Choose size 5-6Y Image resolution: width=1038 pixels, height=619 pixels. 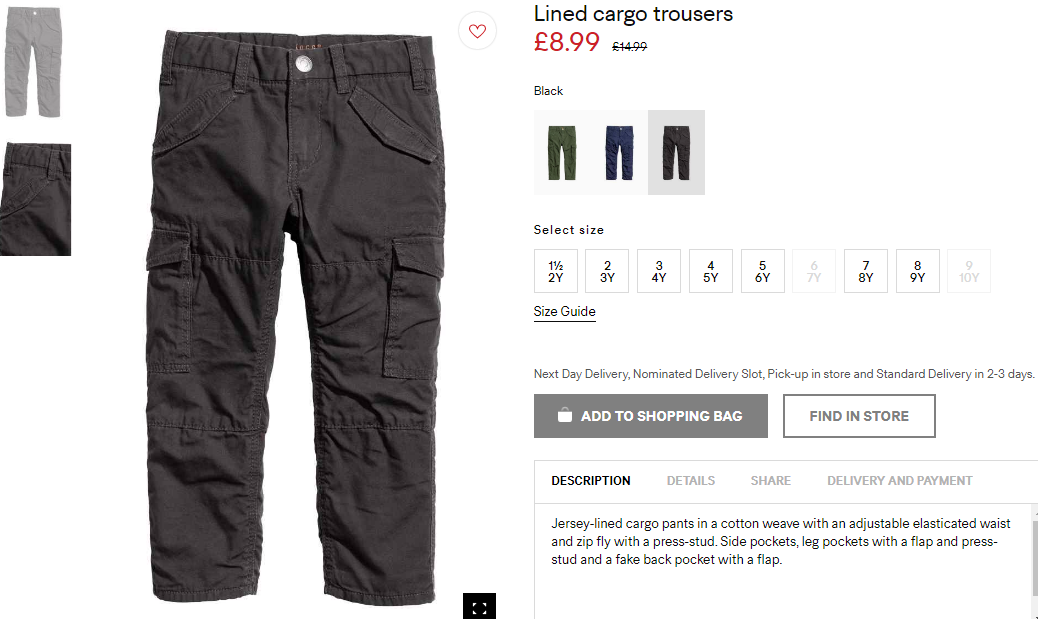click(x=763, y=271)
